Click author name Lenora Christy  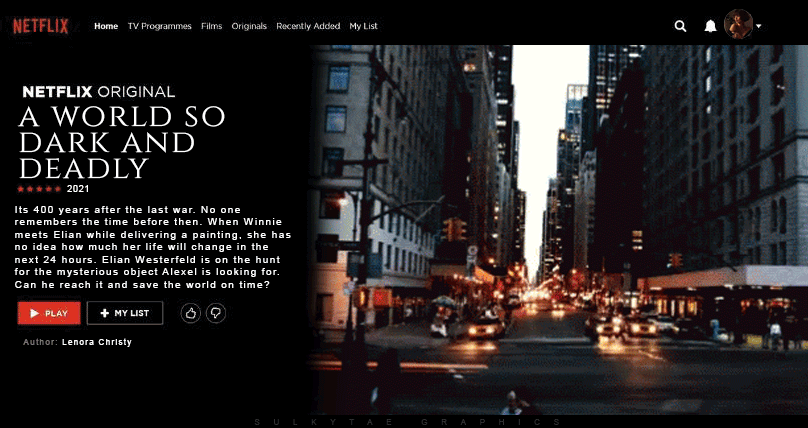[x=96, y=342]
